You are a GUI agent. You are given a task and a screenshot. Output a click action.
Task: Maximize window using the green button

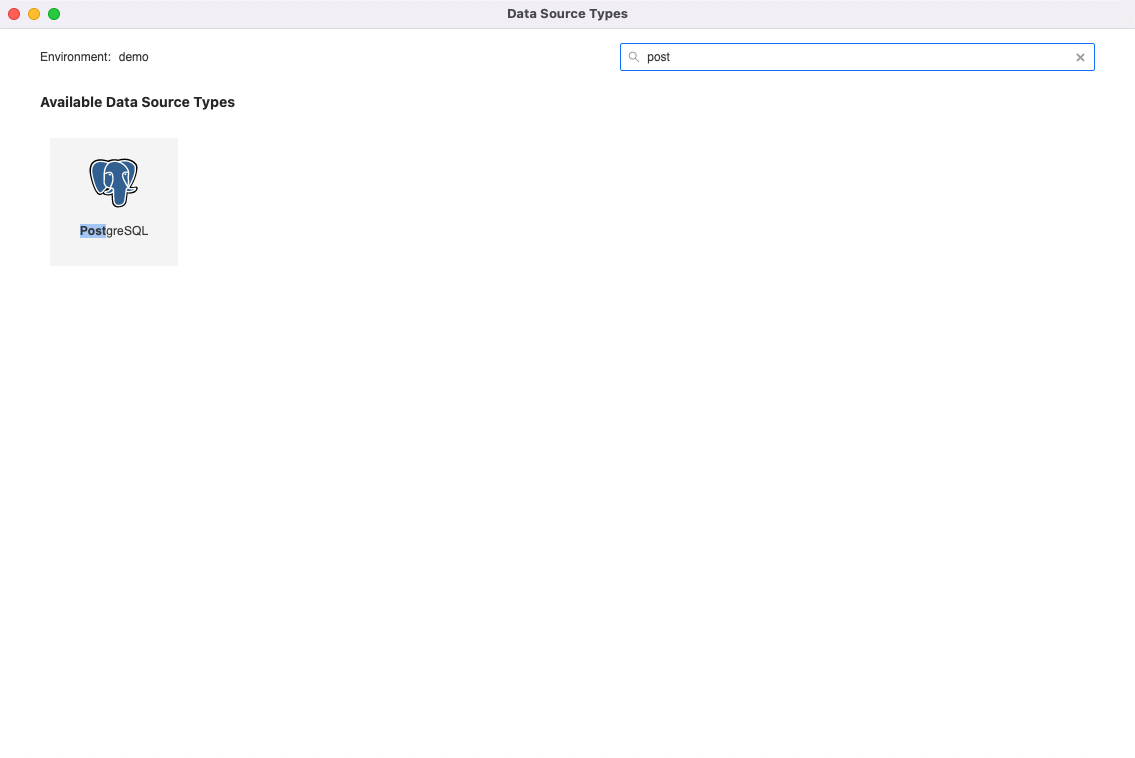point(54,14)
